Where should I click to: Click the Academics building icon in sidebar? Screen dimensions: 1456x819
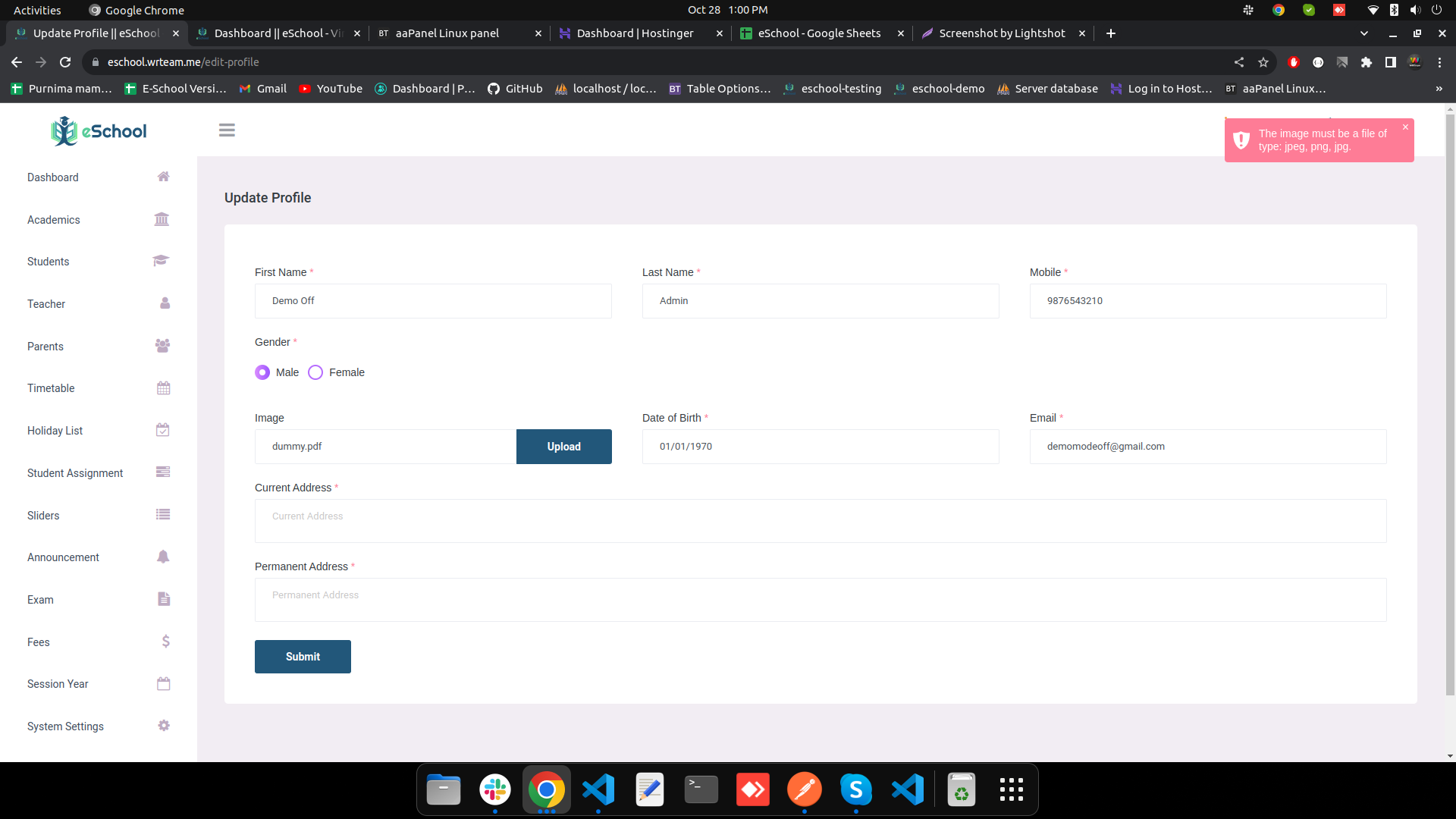click(162, 219)
